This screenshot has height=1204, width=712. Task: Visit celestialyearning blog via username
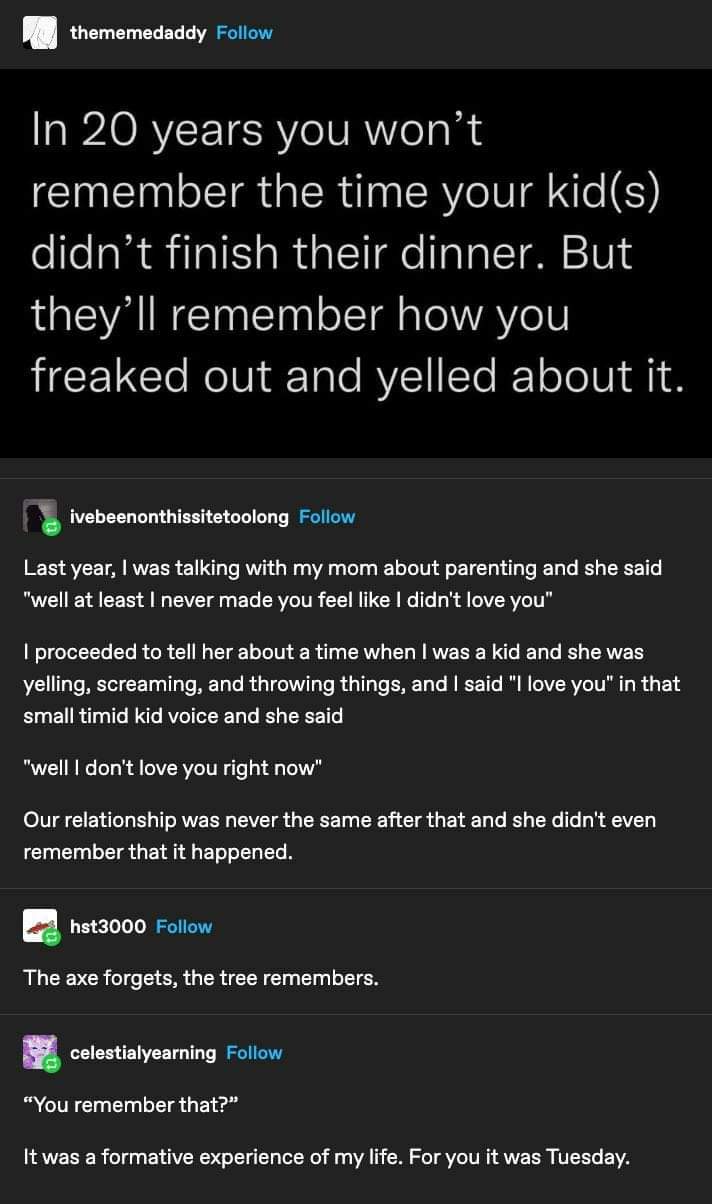tap(143, 1052)
